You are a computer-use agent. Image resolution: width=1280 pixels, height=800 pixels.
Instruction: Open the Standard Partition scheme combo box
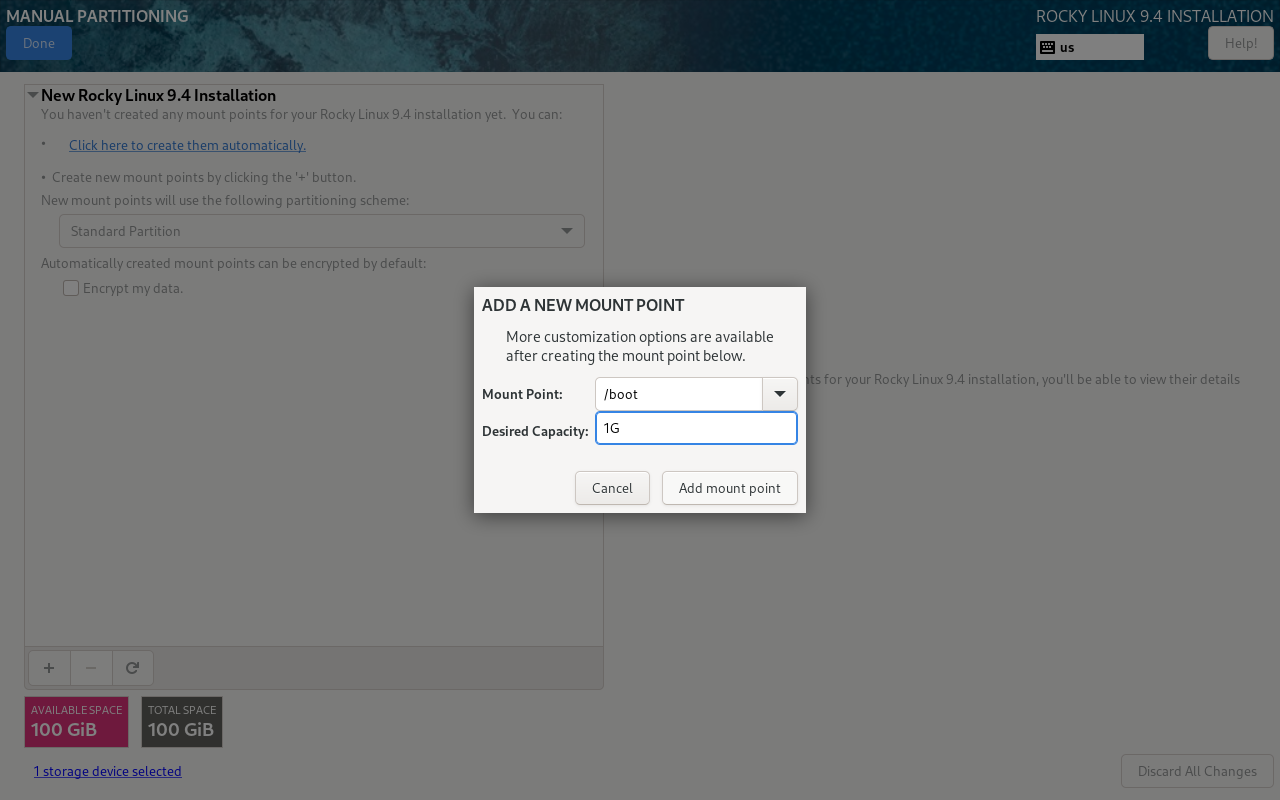click(x=322, y=231)
